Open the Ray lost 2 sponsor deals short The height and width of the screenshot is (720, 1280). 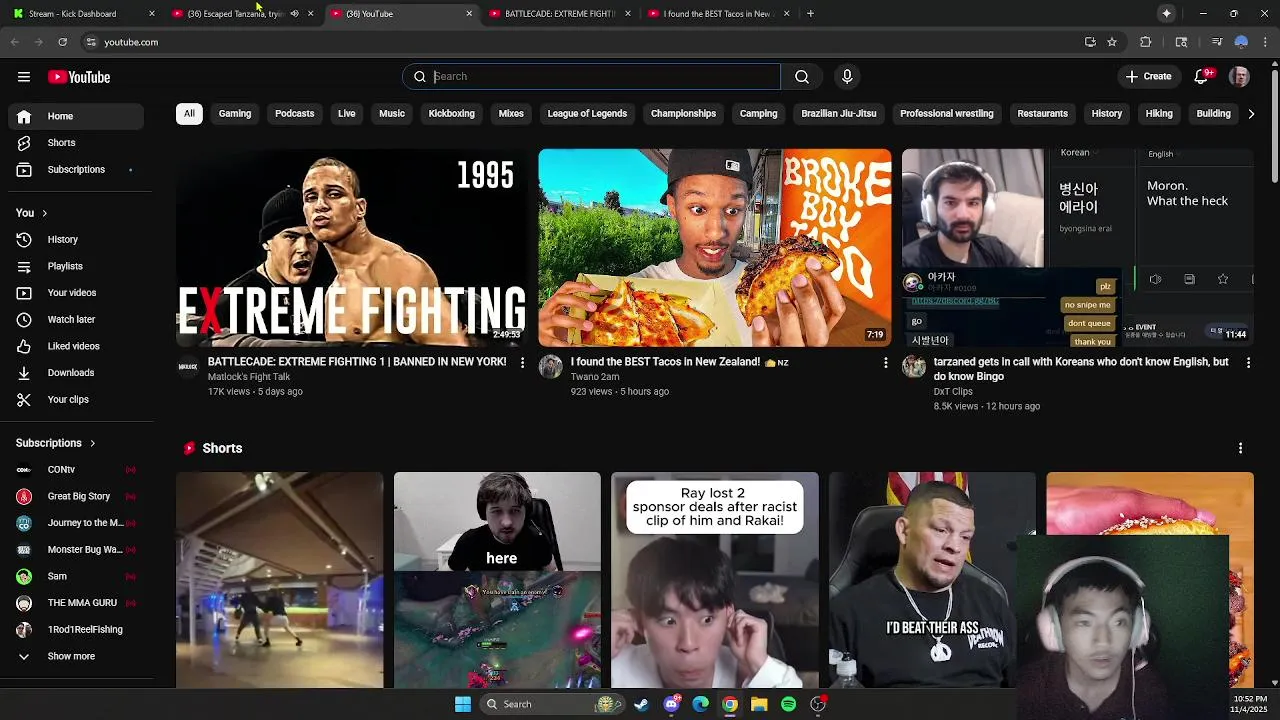tap(715, 580)
